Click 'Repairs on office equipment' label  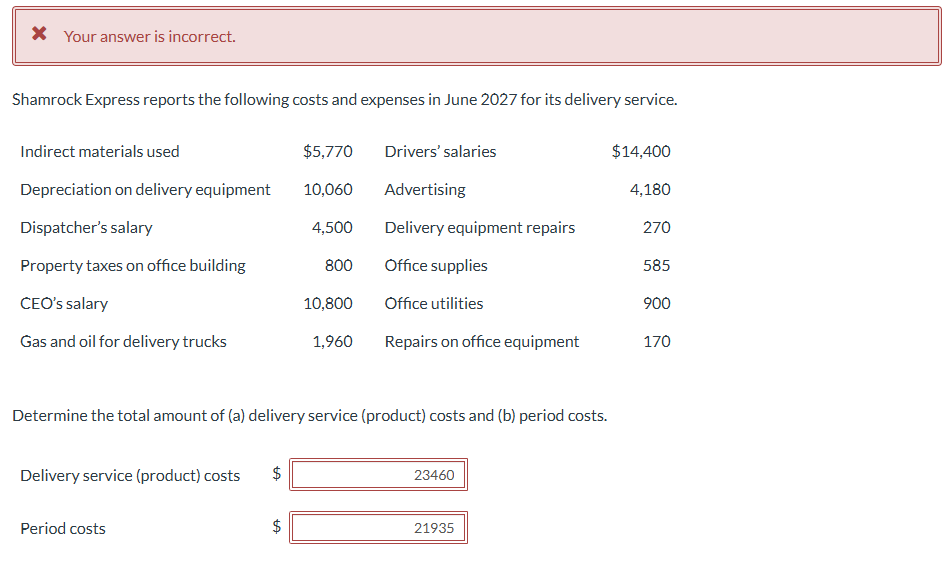point(482,342)
